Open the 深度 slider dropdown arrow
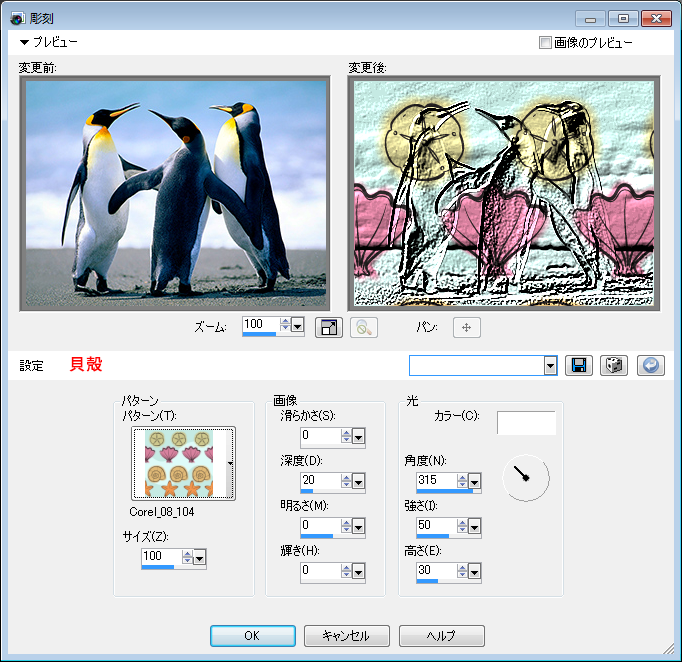Image resolution: width=682 pixels, height=662 pixels. (359, 480)
